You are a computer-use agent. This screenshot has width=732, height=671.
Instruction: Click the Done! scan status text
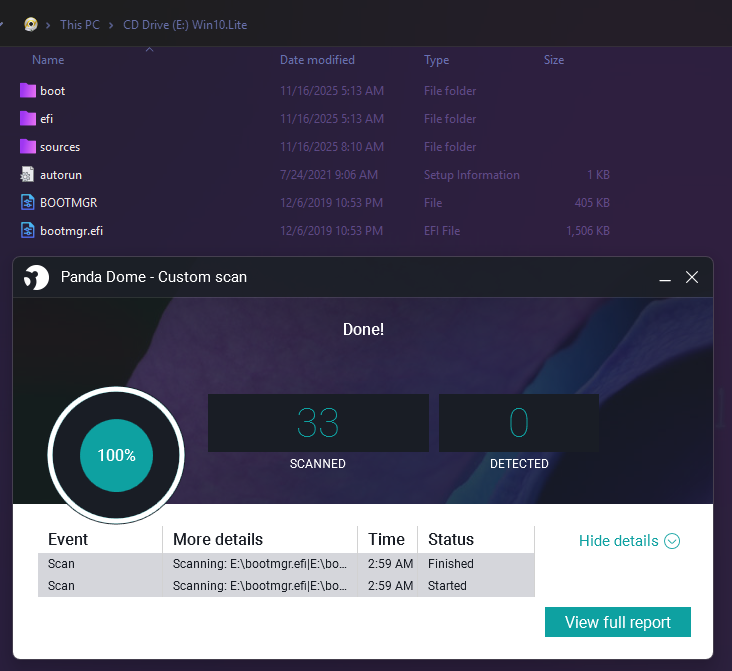(x=363, y=329)
